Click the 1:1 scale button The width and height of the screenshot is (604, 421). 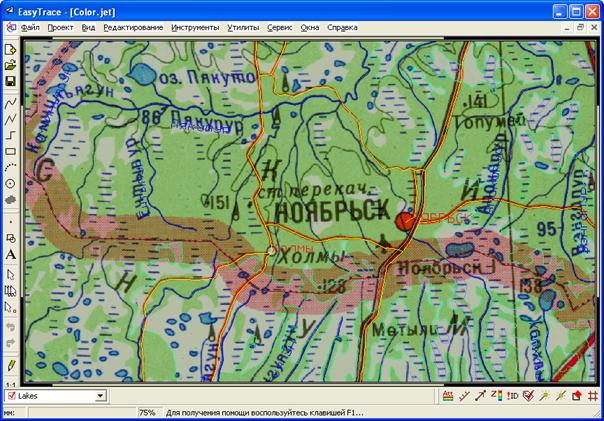coord(10,384)
